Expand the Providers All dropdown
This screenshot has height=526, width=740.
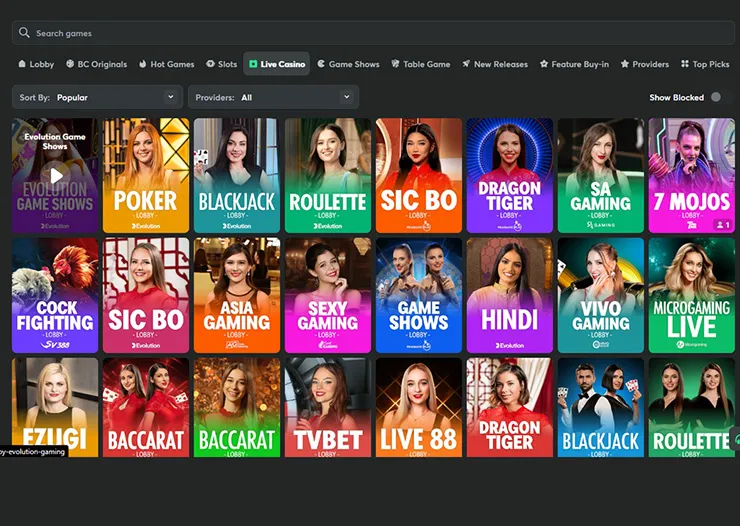pyautogui.click(x=273, y=97)
